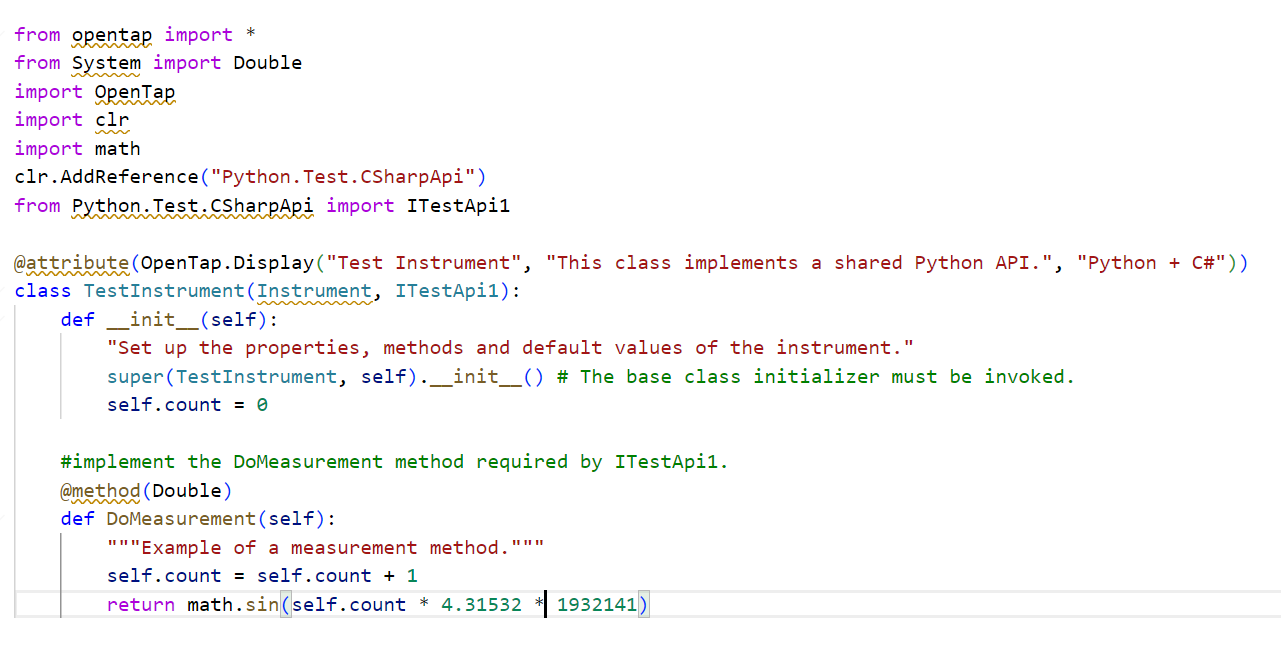Screen dimensions: 1281x655
Task: Click 'ITestApi1' in the from-import line
Action: (x=458, y=206)
